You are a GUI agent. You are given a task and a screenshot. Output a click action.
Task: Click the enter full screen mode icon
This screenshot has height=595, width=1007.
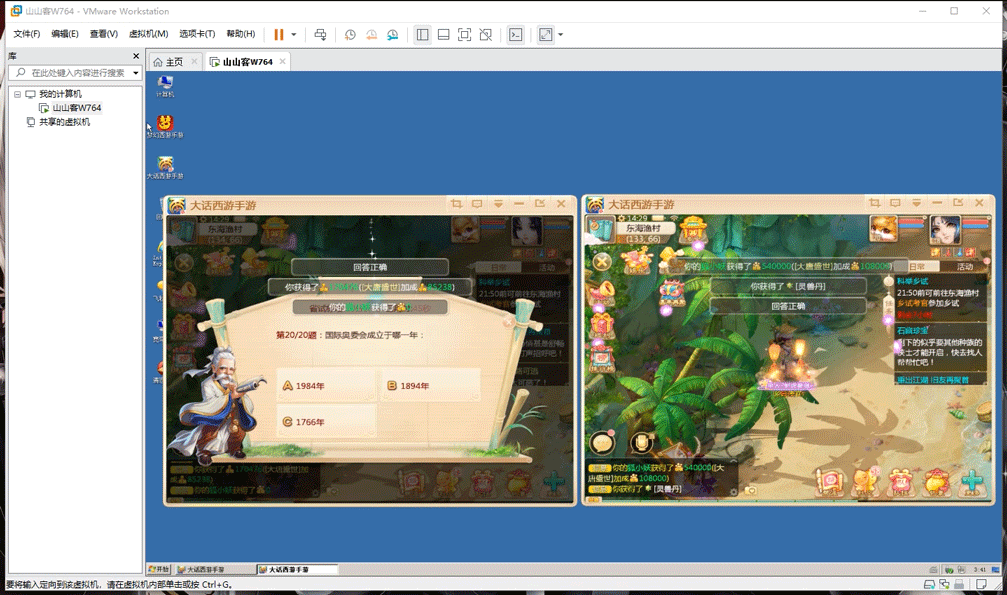tap(464, 35)
